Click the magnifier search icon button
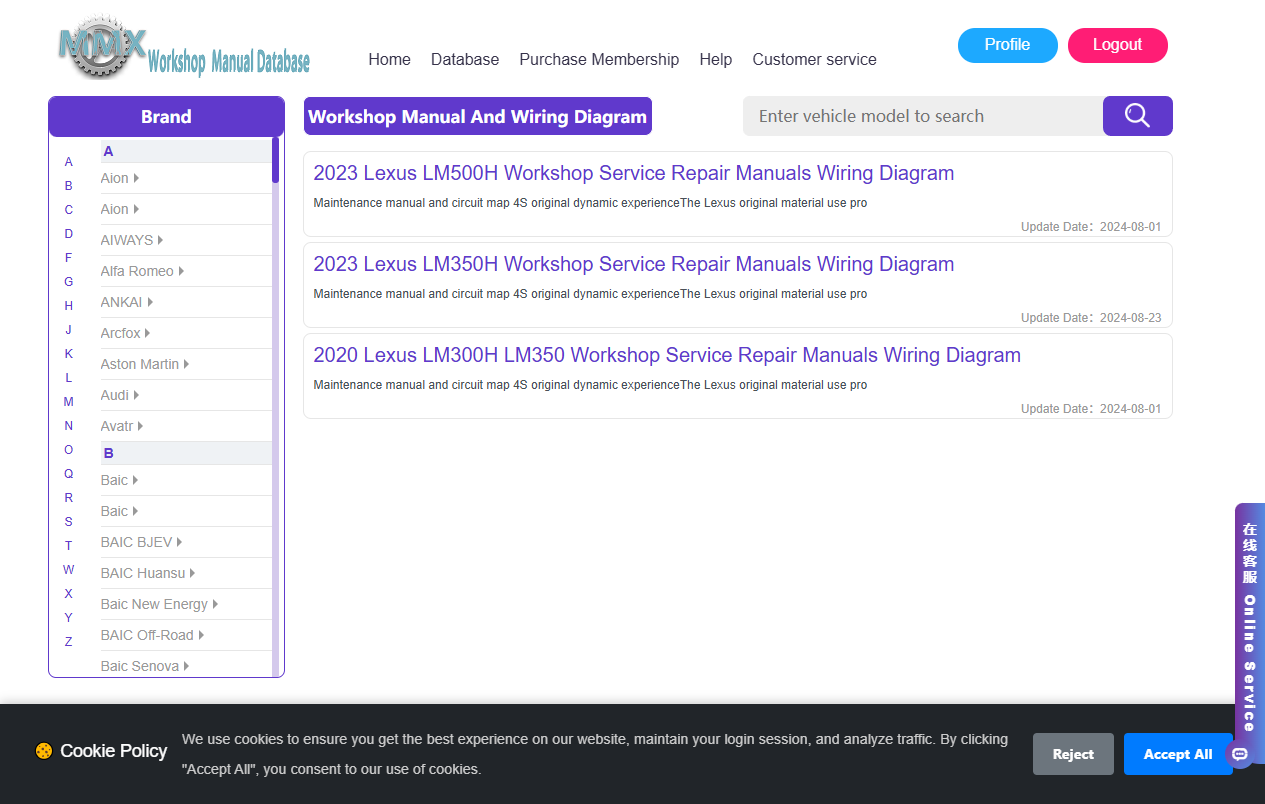This screenshot has width=1265, height=804. (x=1137, y=116)
